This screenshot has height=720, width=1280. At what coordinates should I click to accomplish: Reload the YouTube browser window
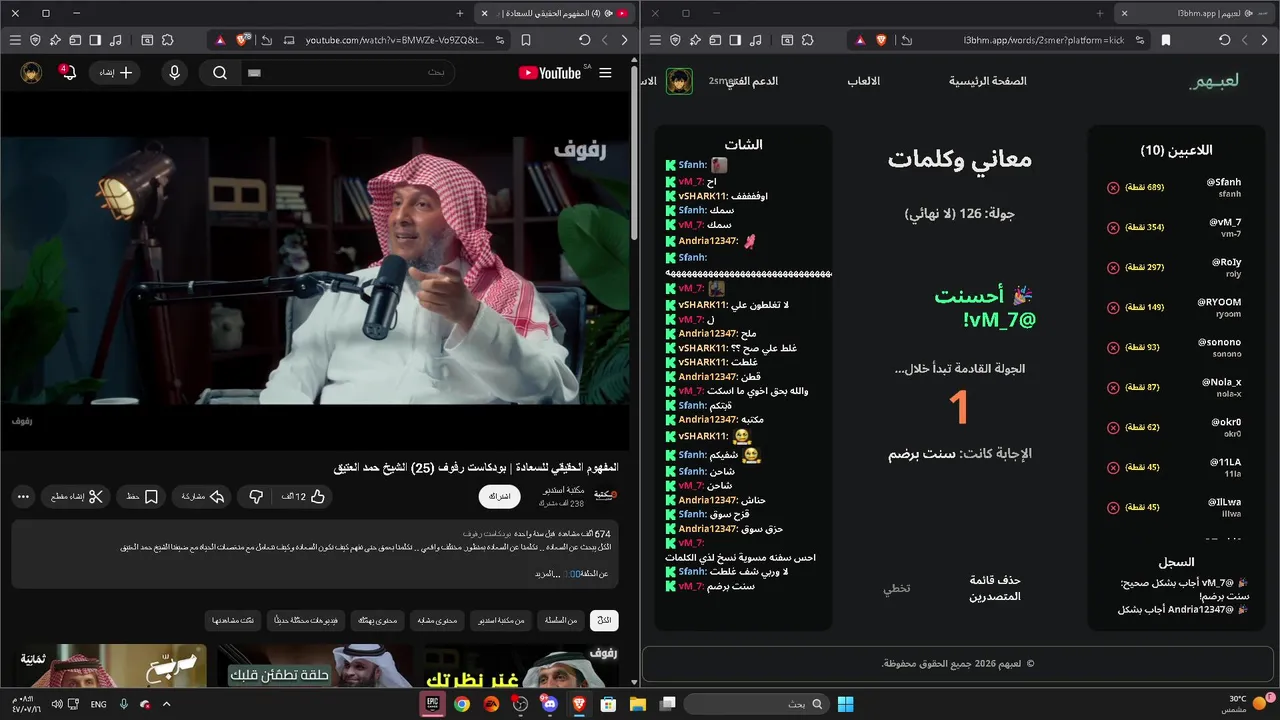(584, 40)
